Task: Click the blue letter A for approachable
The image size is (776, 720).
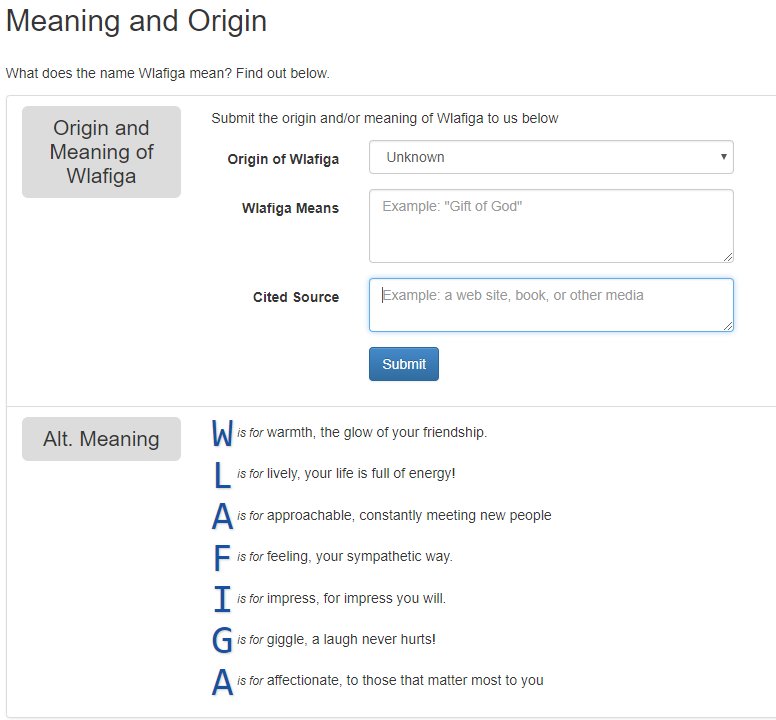Action: click(222, 516)
